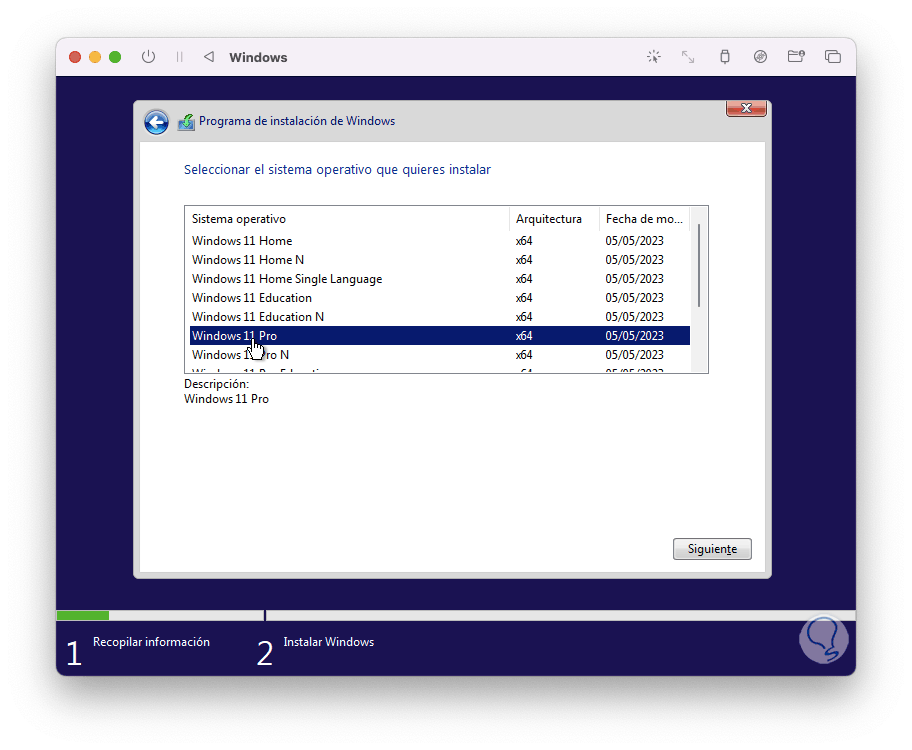Pause the virtual machine
Image resolution: width=912 pixels, height=750 pixels.
tap(180, 57)
